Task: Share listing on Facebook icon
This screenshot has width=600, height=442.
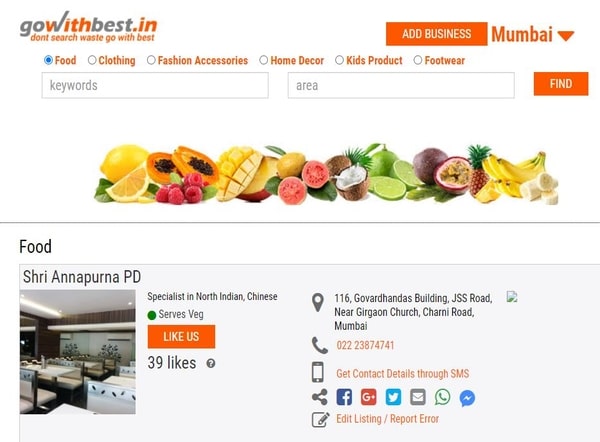Action: pyautogui.click(x=344, y=397)
